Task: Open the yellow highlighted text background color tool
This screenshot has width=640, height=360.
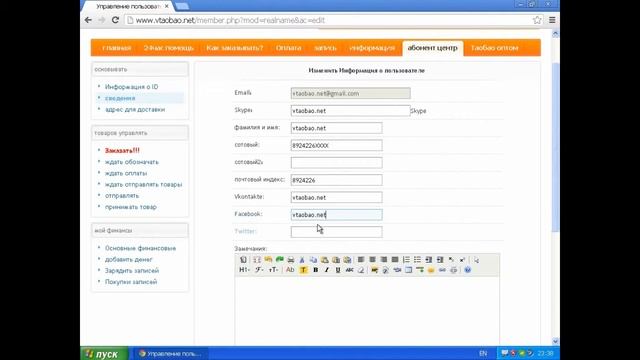Action: click(303, 270)
